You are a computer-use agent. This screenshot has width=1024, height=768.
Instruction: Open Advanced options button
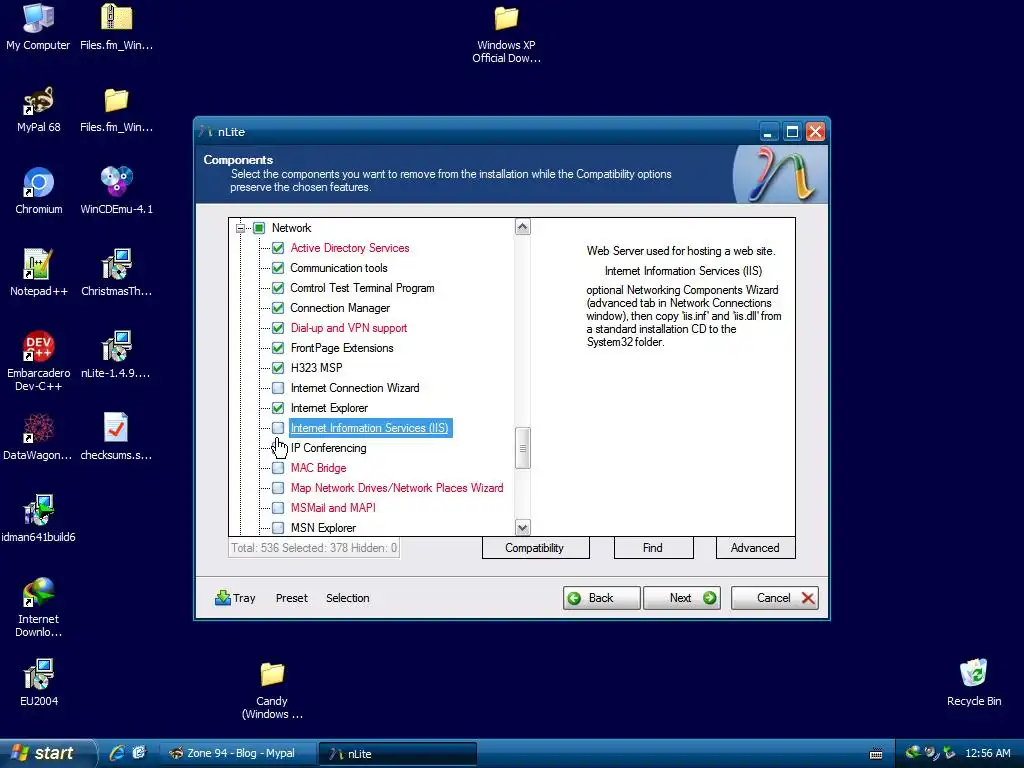pos(756,548)
